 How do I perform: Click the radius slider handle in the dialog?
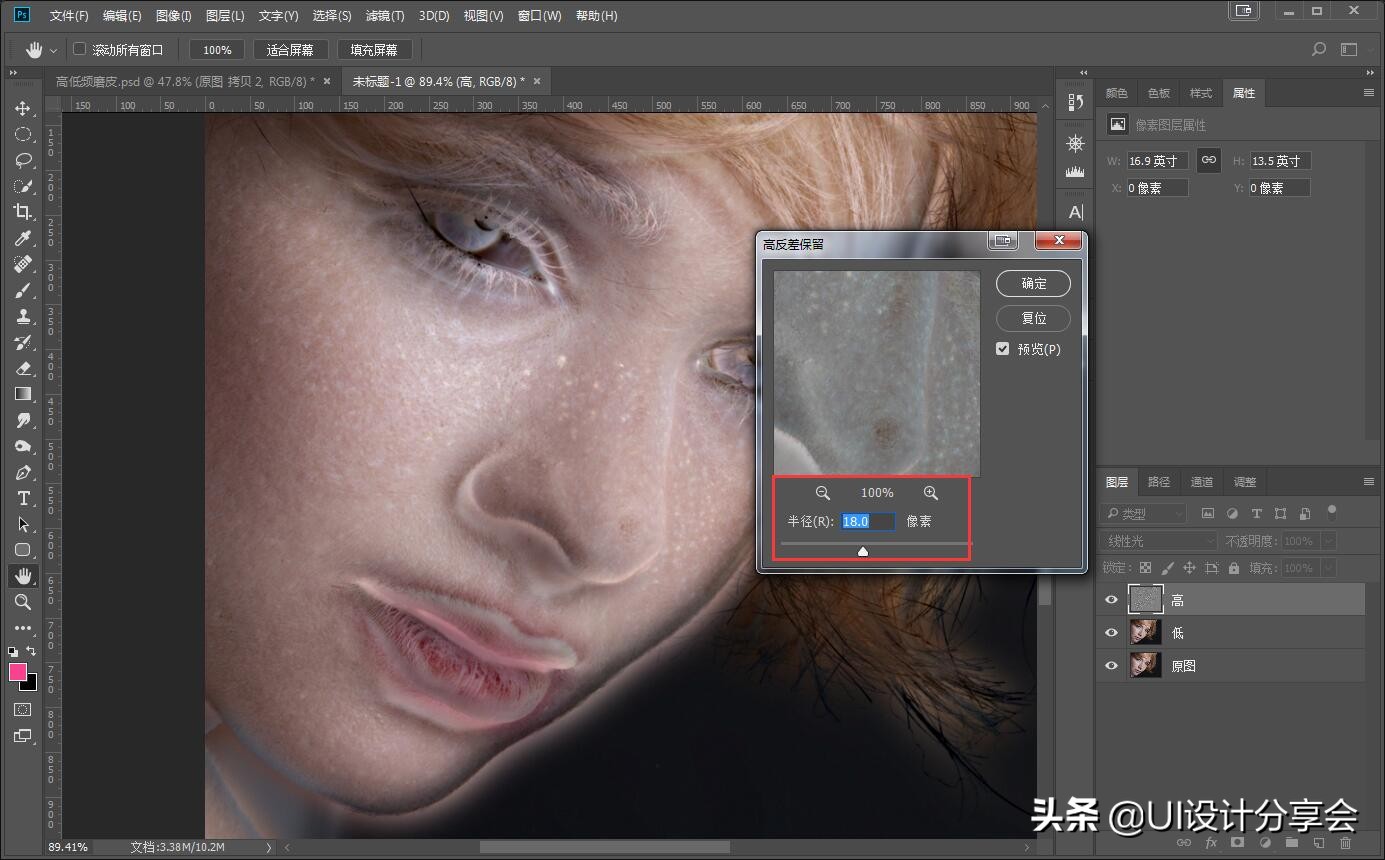[x=863, y=551]
